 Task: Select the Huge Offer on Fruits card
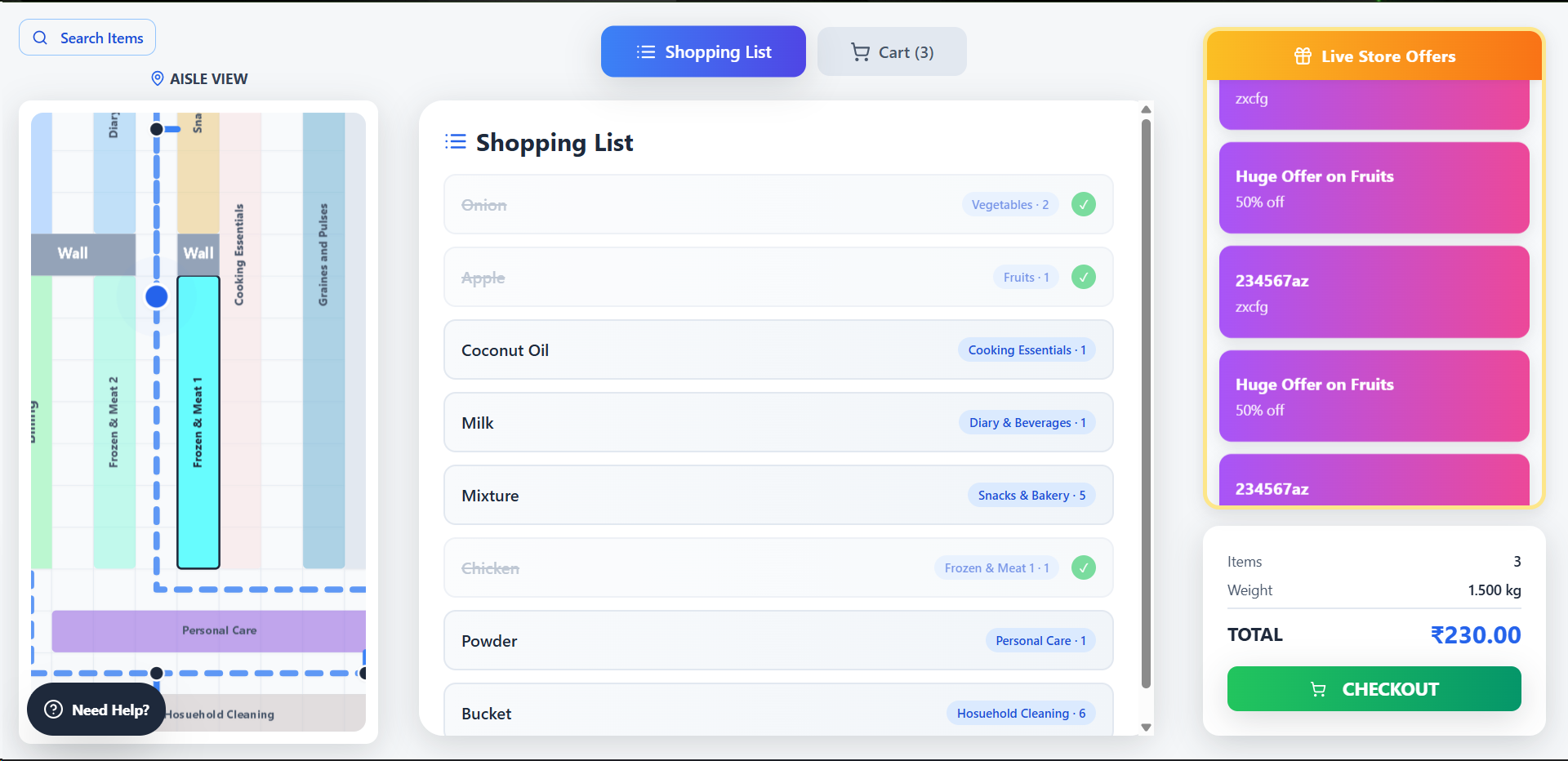(1373, 187)
